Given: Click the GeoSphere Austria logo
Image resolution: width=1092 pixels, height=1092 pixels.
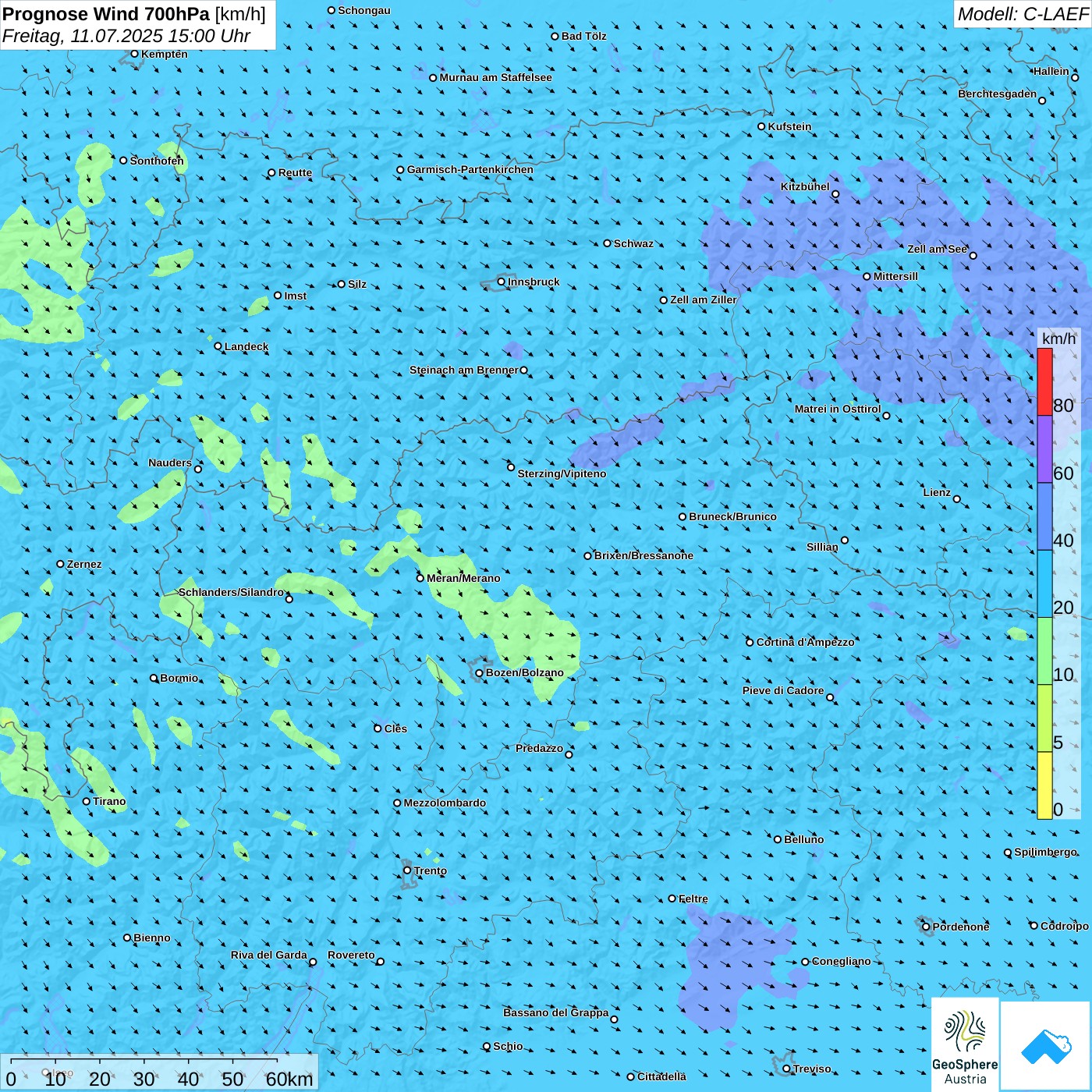Looking at the screenshot, I should (x=965, y=1044).
